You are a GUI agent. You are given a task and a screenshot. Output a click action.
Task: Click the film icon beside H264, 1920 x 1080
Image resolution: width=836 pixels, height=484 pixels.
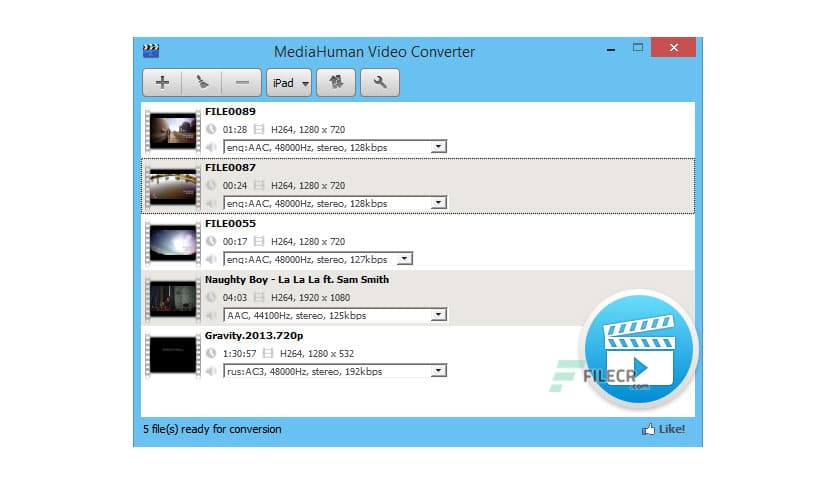pyautogui.click(x=259, y=297)
